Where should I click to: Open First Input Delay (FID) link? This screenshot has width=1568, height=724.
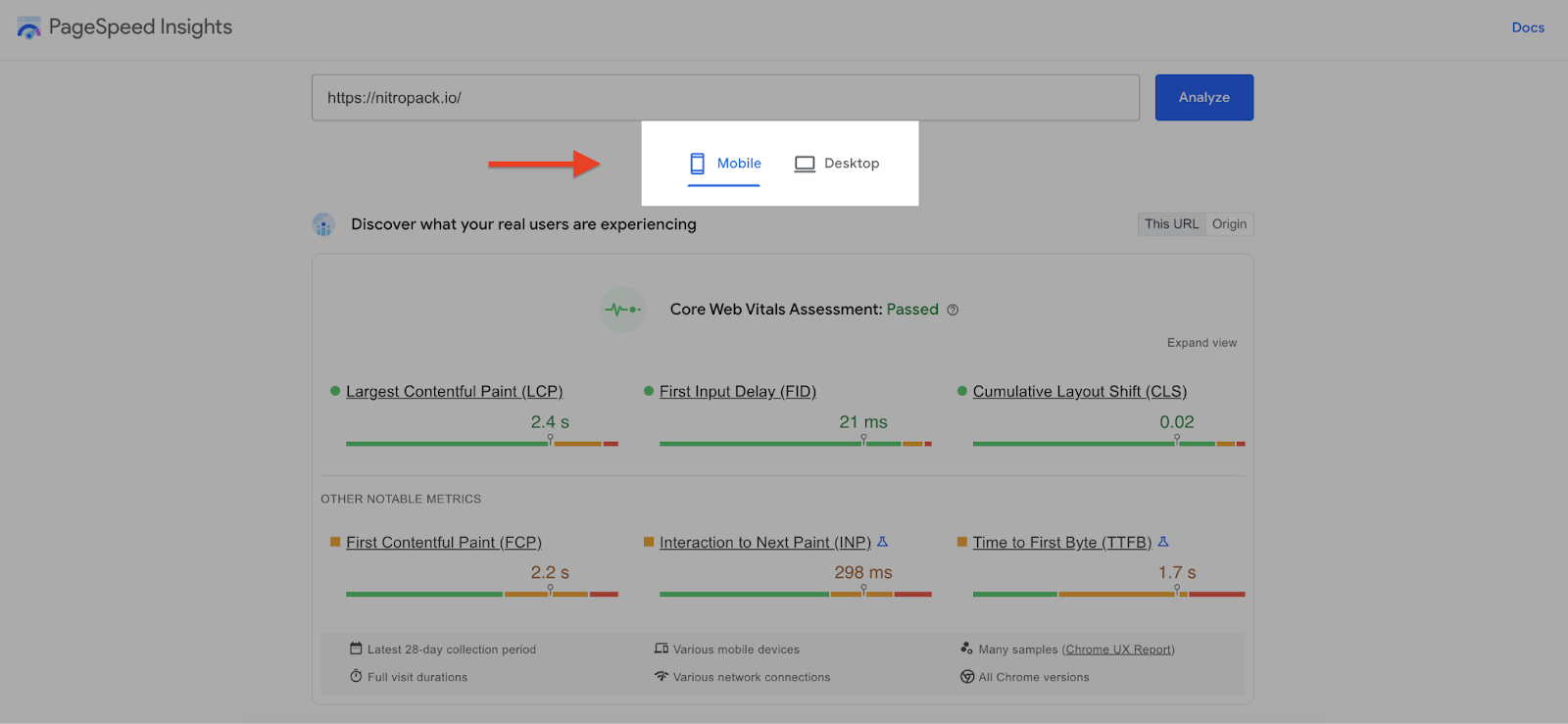point(738,391)
